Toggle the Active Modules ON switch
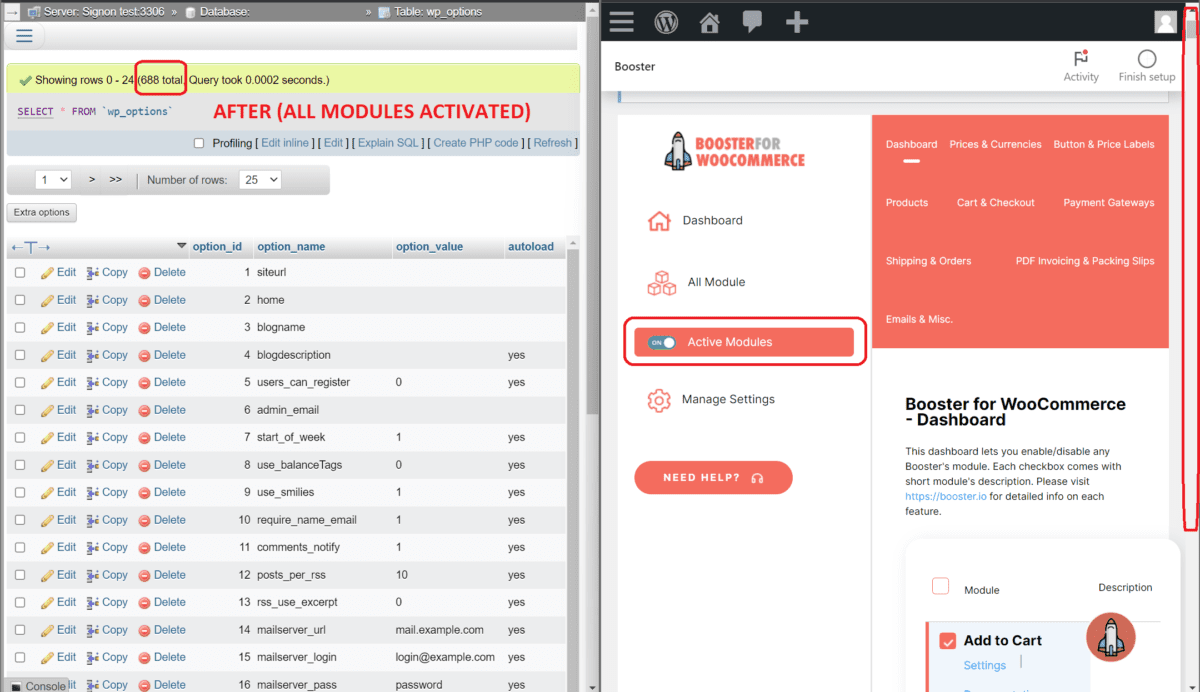The width and height of the screenshot is (1200, 692). click(661, 342)
